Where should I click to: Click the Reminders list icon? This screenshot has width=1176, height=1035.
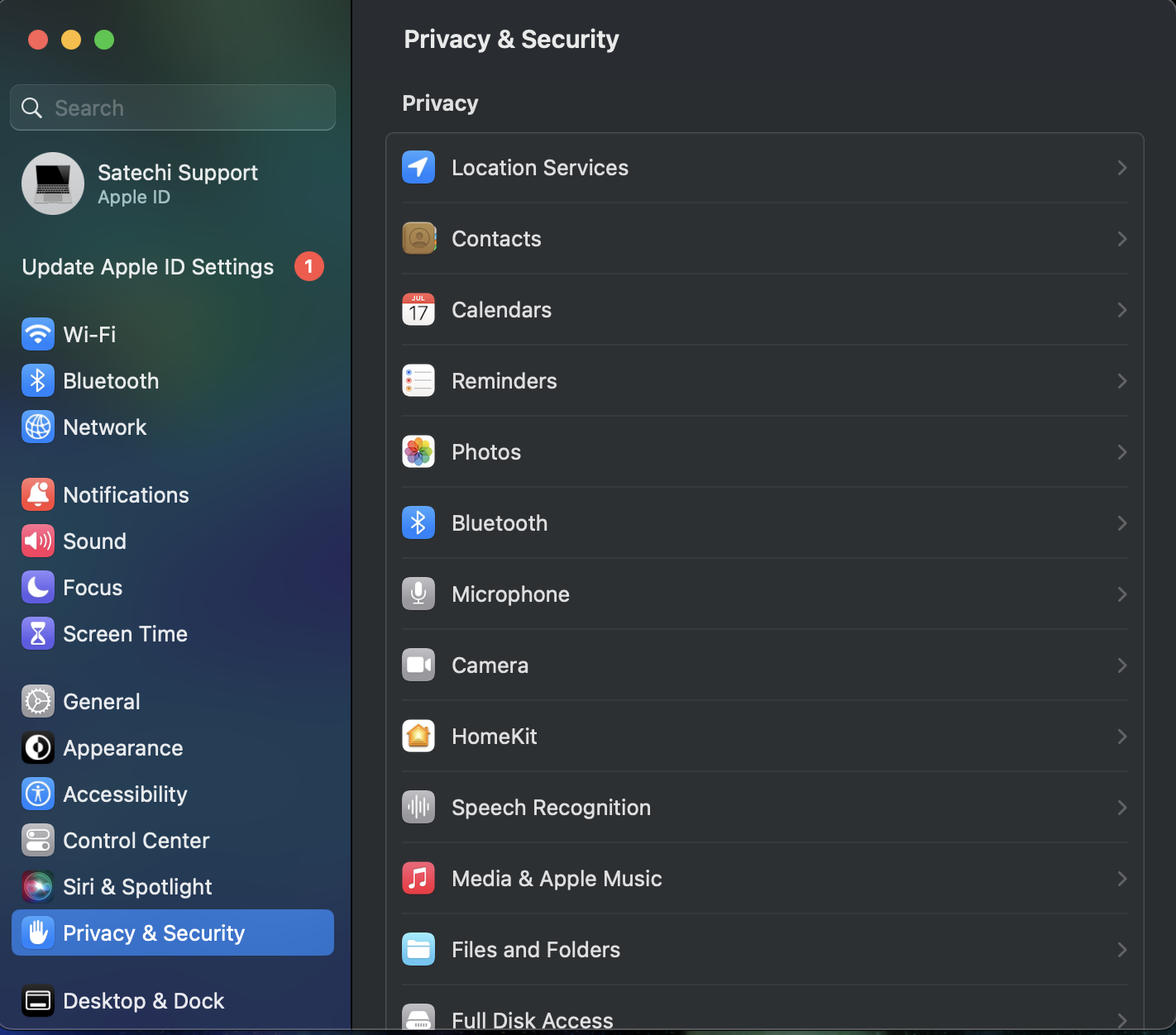tap(418, 381)
